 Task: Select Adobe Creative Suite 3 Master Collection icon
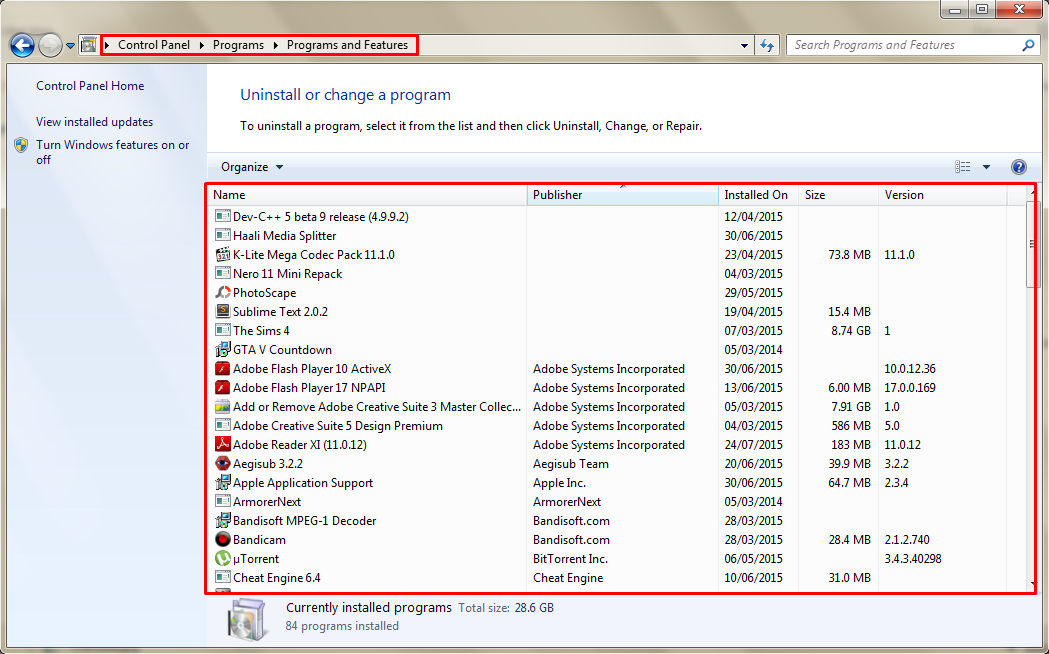[x=223, y=407]
